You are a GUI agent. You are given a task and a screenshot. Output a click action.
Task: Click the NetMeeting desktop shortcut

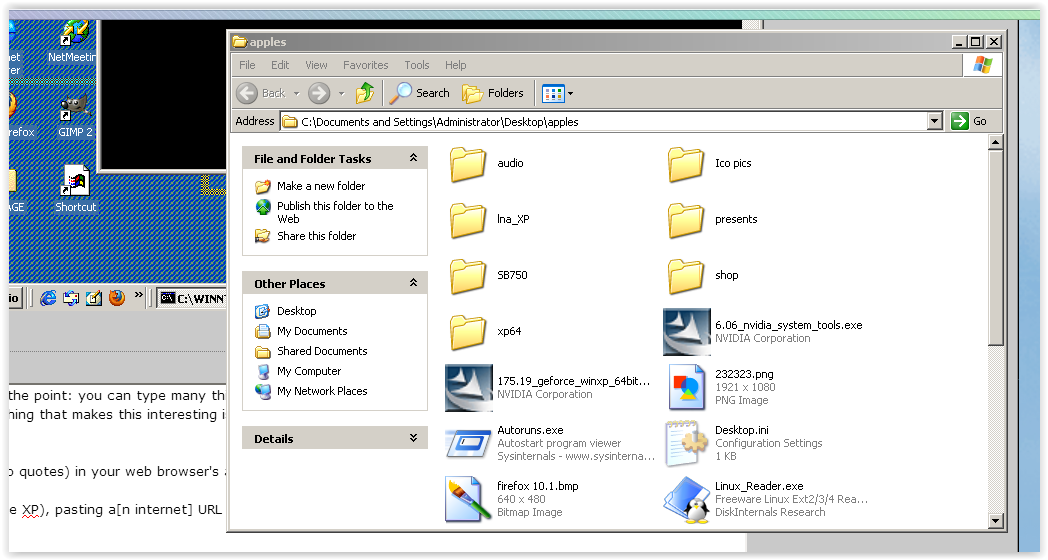pyautogui.click(x=72, y=42)
